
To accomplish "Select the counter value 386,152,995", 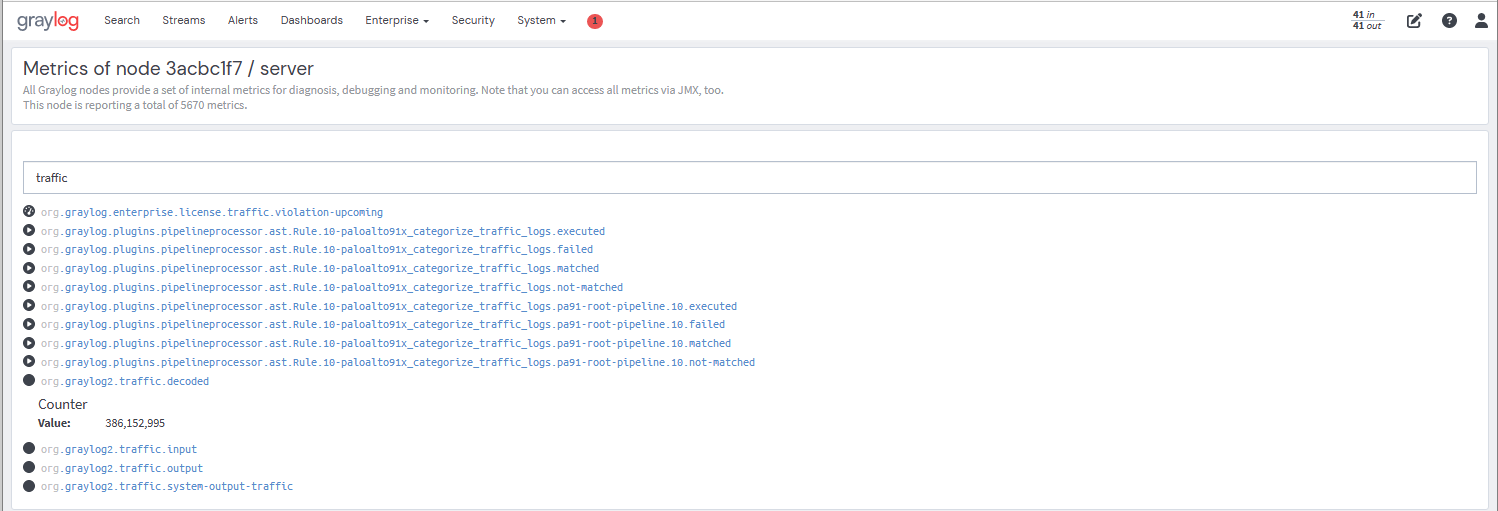I will tap(135, 423).
